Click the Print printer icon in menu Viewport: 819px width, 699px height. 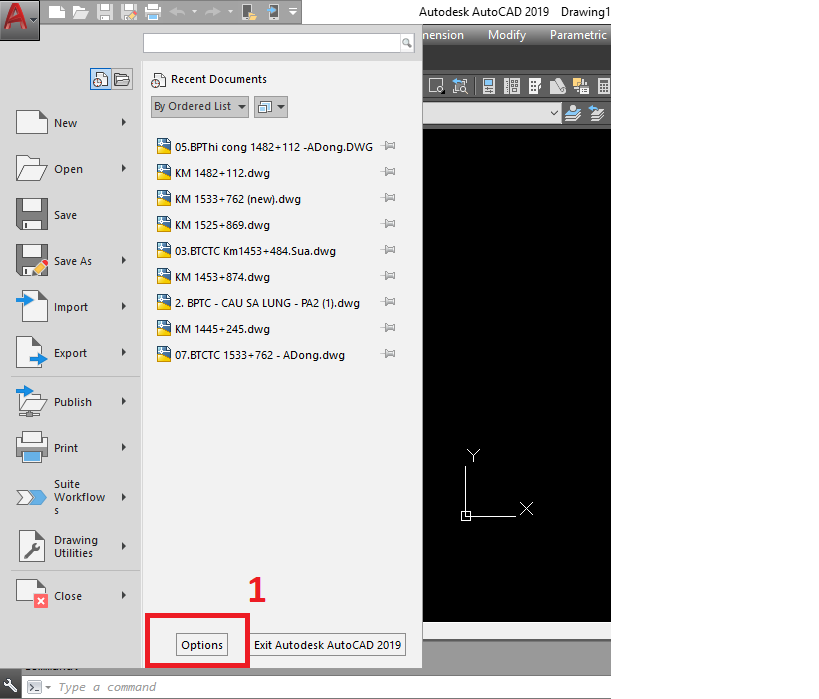click(x=32, y=447)
